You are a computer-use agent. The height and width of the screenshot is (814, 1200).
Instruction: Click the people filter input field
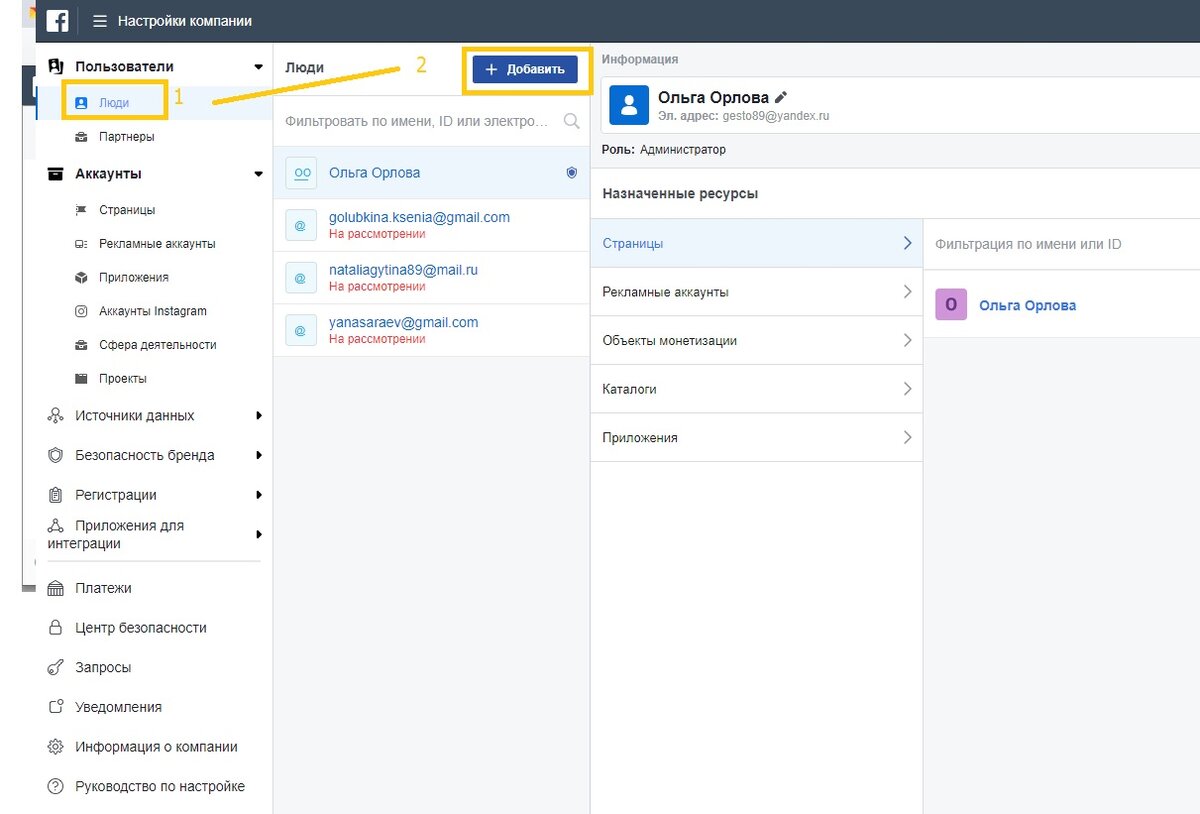tap(431, 121)
